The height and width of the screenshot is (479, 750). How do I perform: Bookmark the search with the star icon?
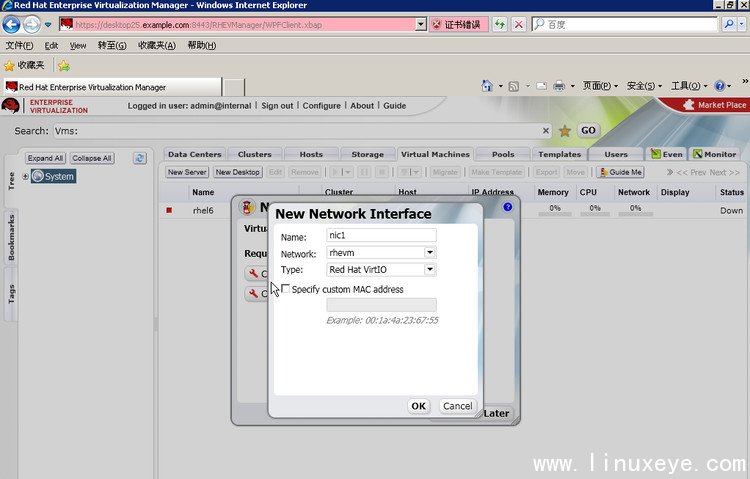565,131
